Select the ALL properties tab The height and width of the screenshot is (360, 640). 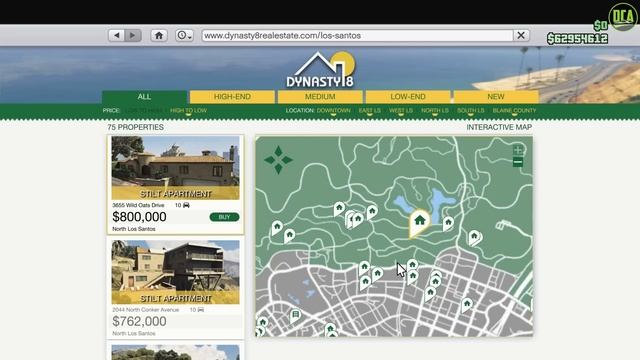pyautogui.click(x=144, y=97)
